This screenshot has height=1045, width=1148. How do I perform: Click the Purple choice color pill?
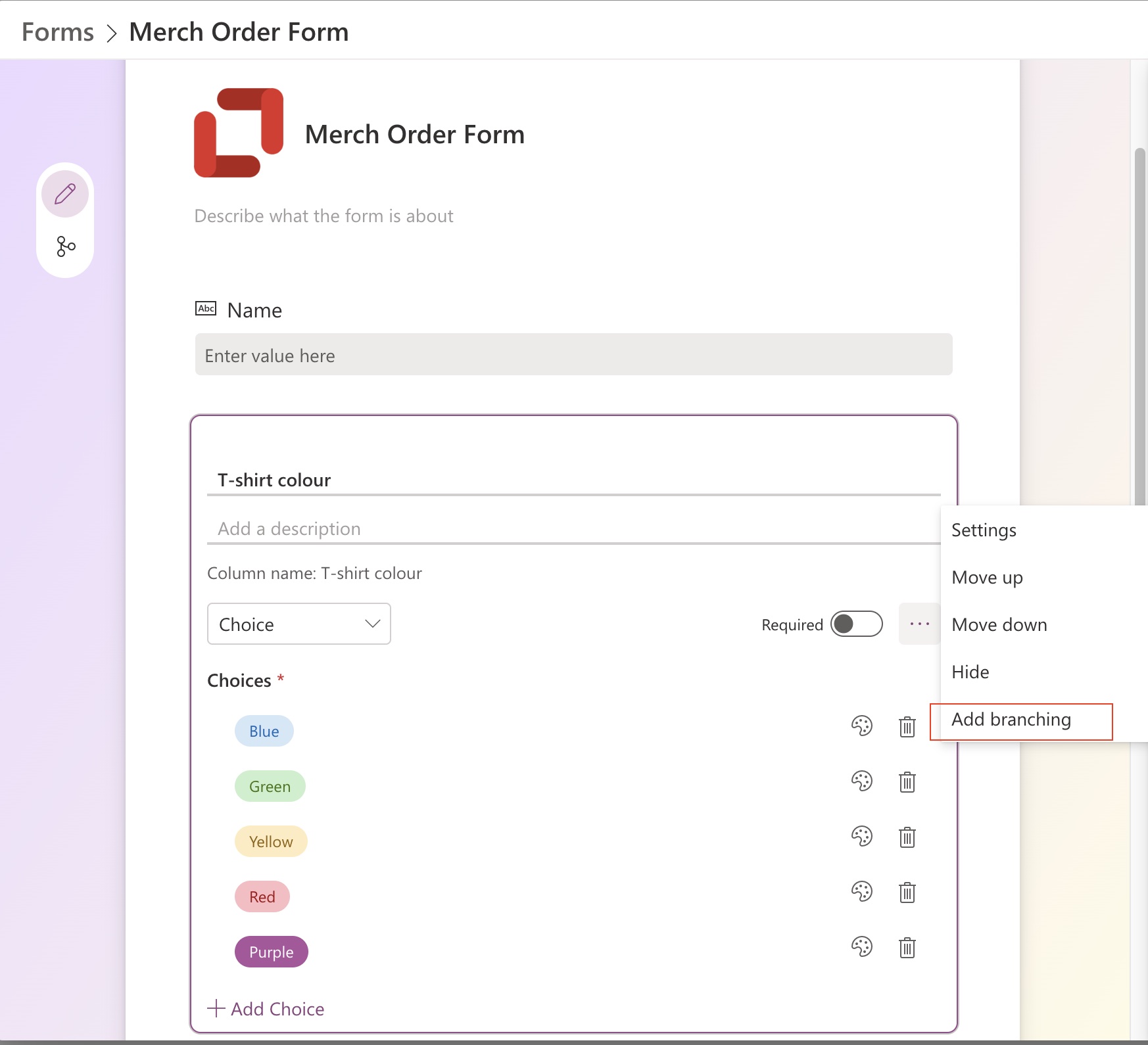pos(271,952)
